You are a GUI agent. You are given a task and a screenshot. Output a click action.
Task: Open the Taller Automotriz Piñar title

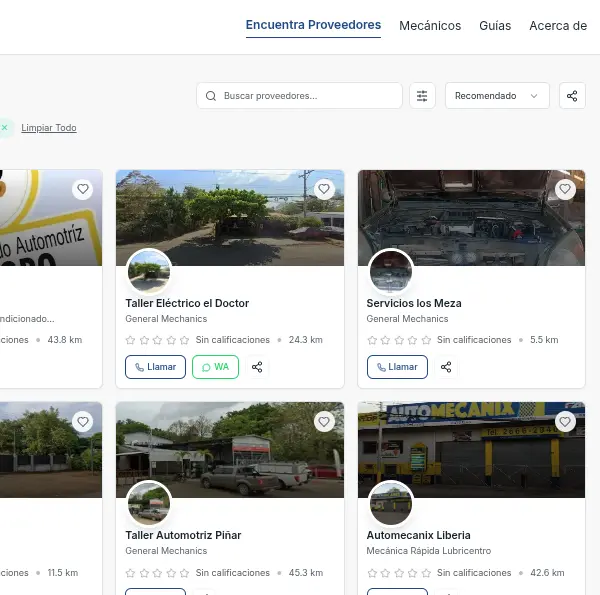point(183,535)
